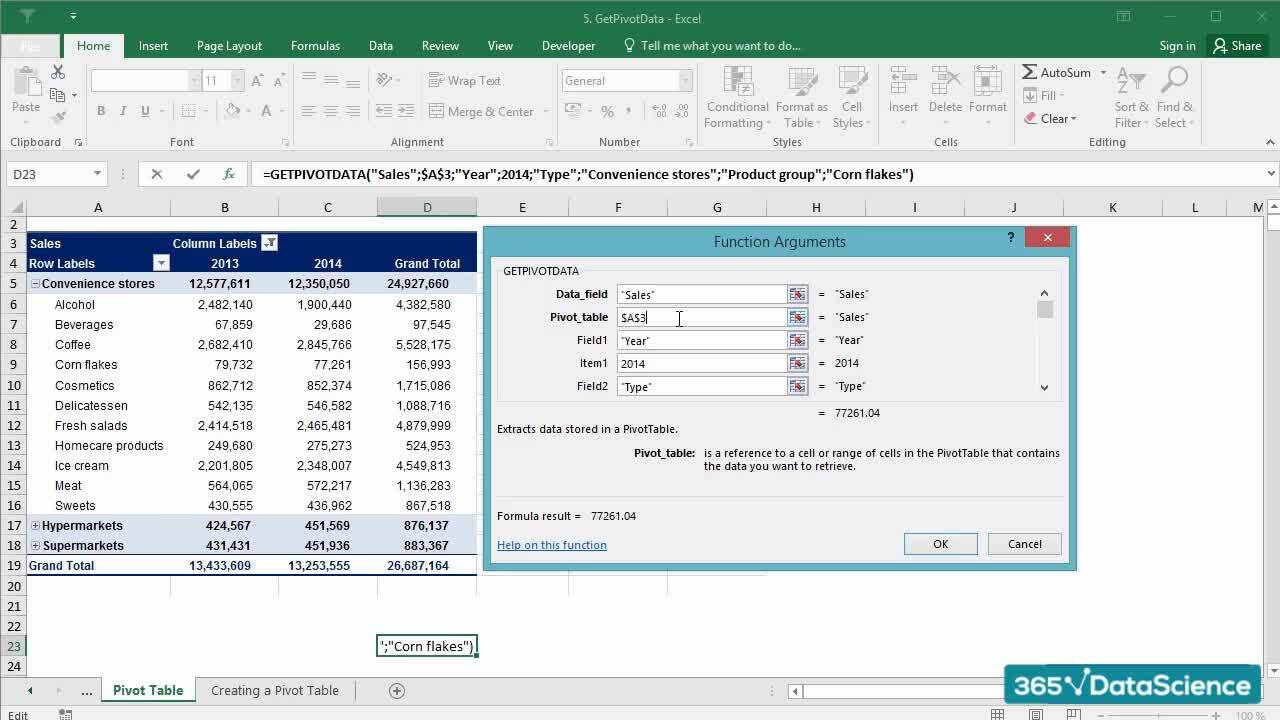
Task: Click the Copy icon in Clipboard group
Action: 58,95
